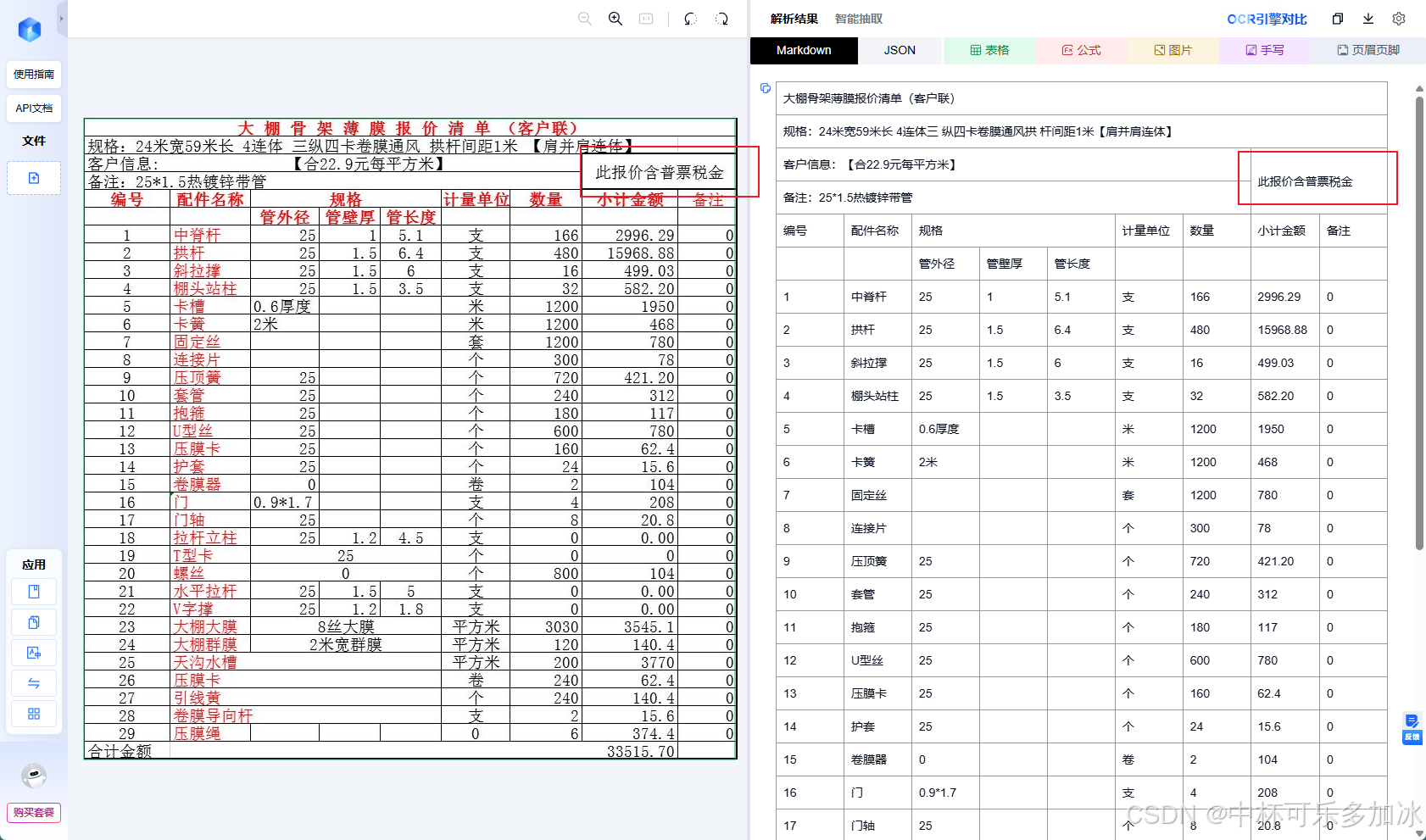Click the results panel vertical scrollbar
Viewport: 1426px width, 840px height.
1419,324
